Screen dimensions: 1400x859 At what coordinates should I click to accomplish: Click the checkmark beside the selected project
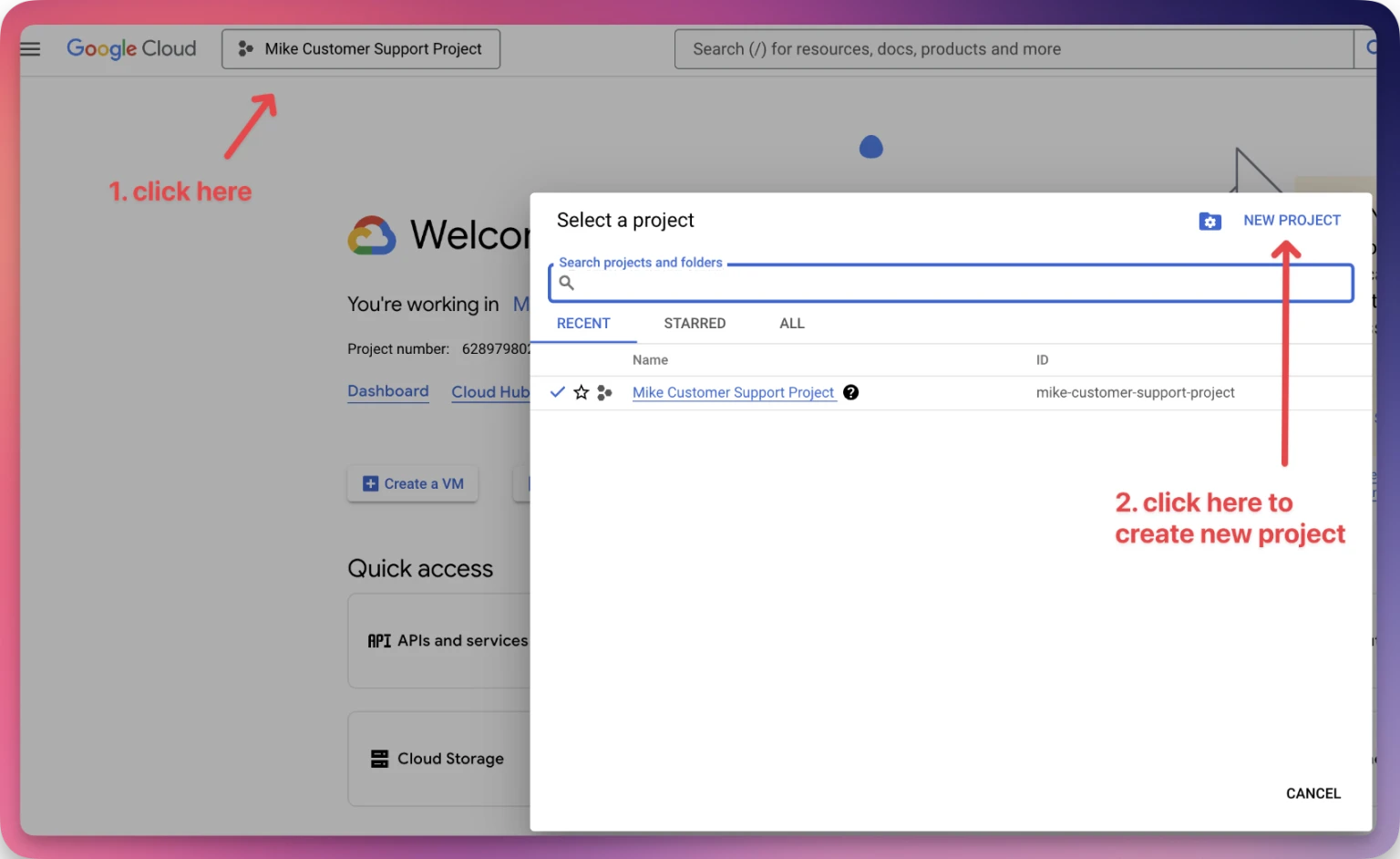coord(558,393)
